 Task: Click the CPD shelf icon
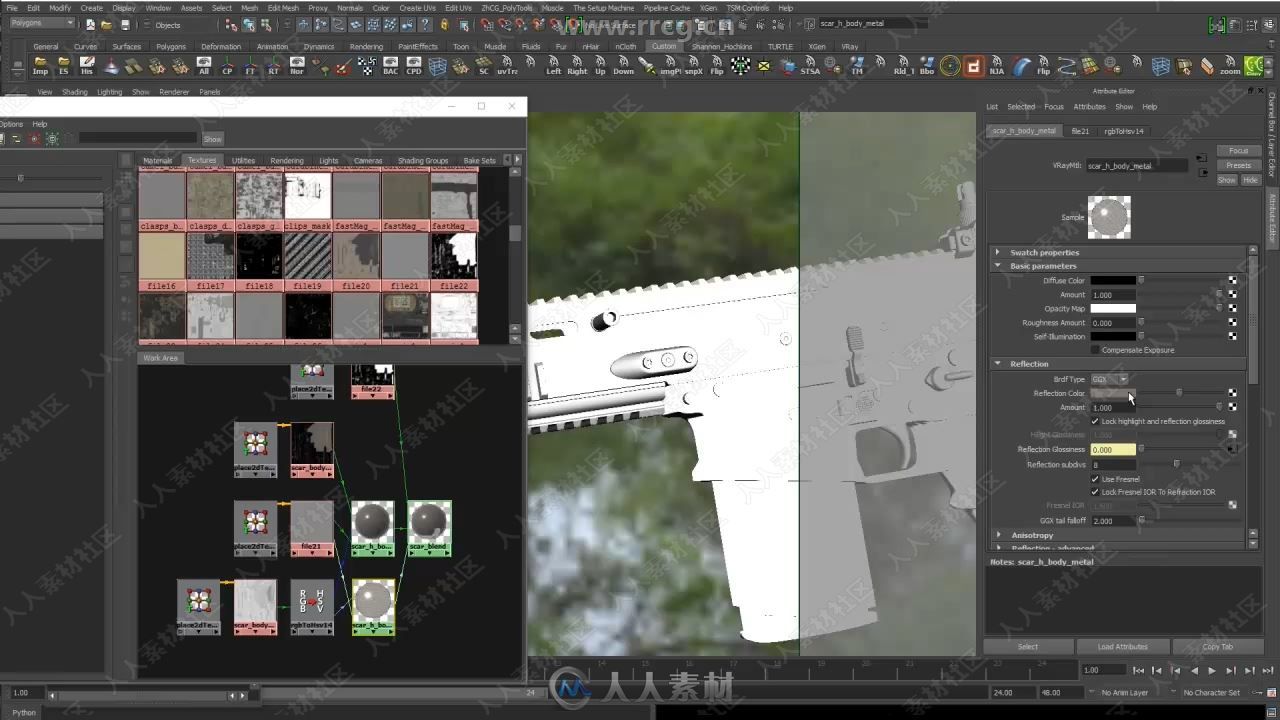(413, 66)
